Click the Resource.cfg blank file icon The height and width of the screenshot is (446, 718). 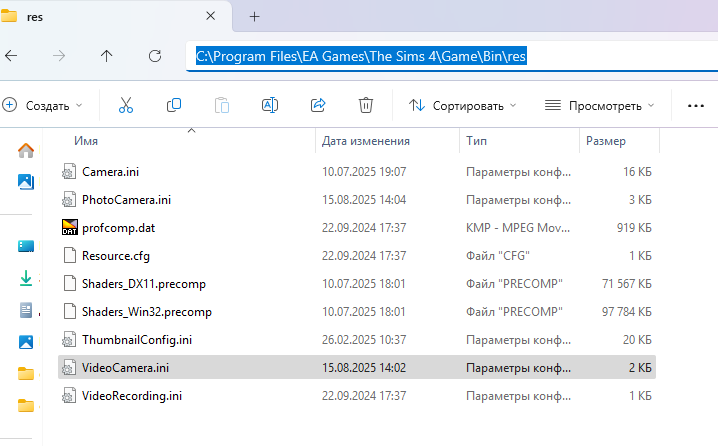point(70,256)
